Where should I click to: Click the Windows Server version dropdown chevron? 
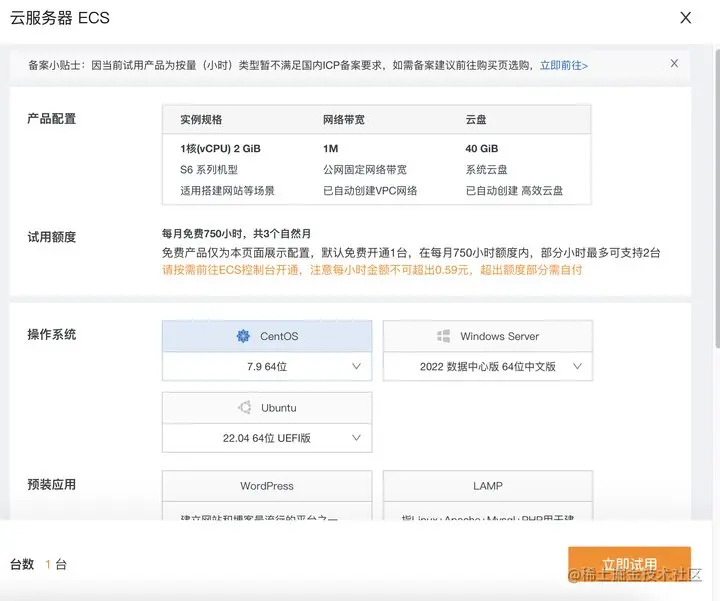[577, 366]
